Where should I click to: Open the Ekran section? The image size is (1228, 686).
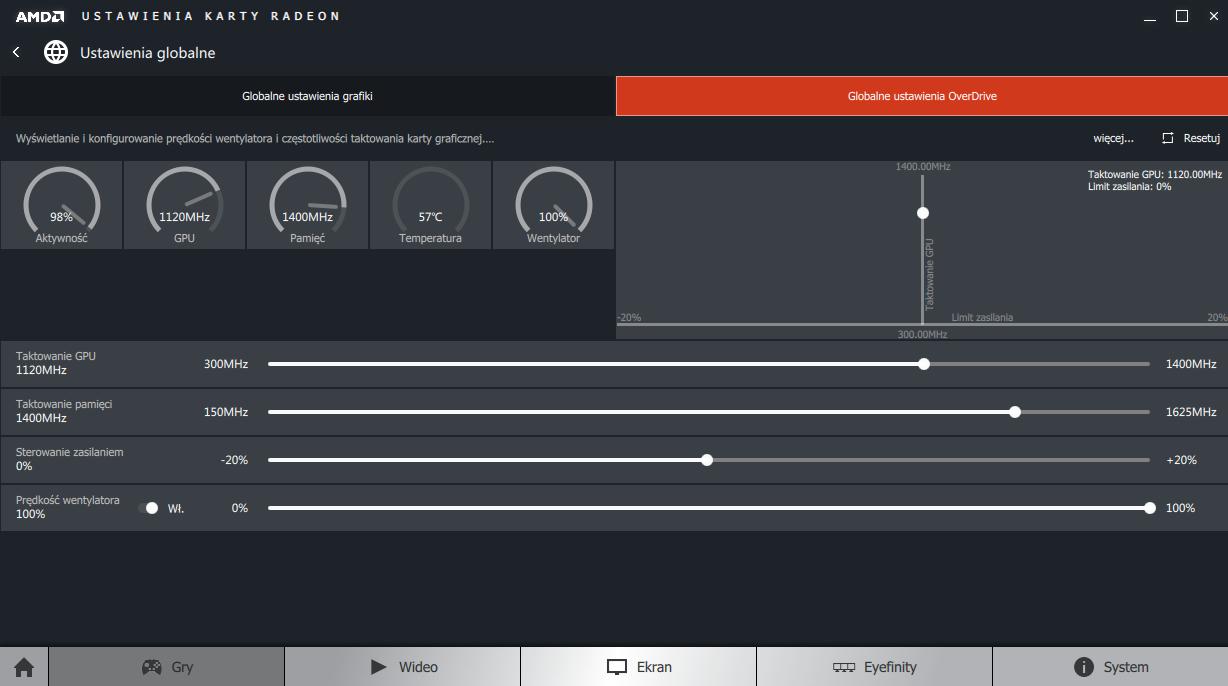tap(638, 667)
